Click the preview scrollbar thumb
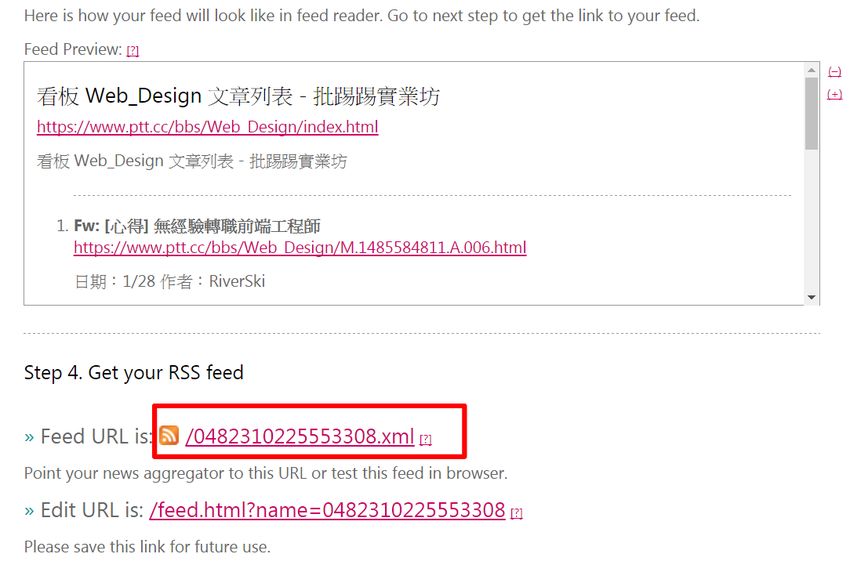850x572 pixels. click(811, 113)
